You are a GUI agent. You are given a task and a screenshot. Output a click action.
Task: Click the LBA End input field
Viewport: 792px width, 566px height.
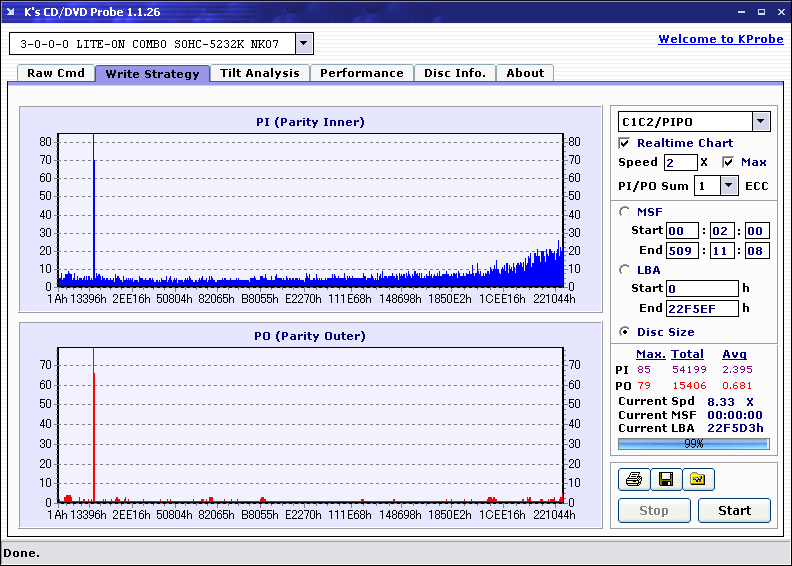click(701, 308)
